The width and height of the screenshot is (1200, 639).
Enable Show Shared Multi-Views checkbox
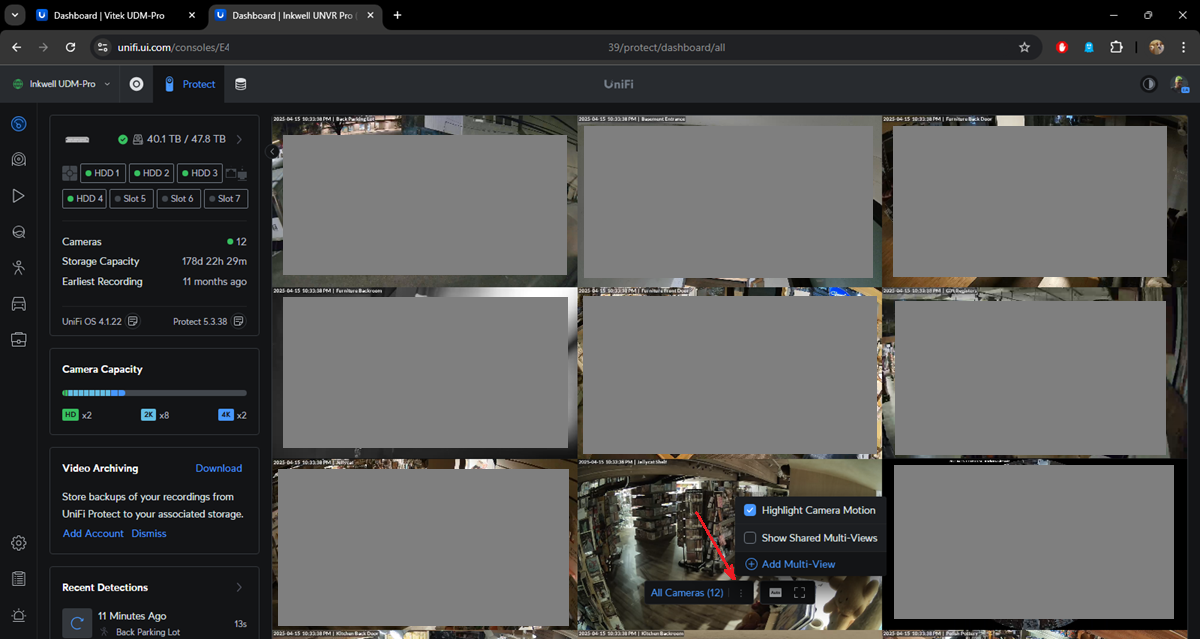coord(750,538)
